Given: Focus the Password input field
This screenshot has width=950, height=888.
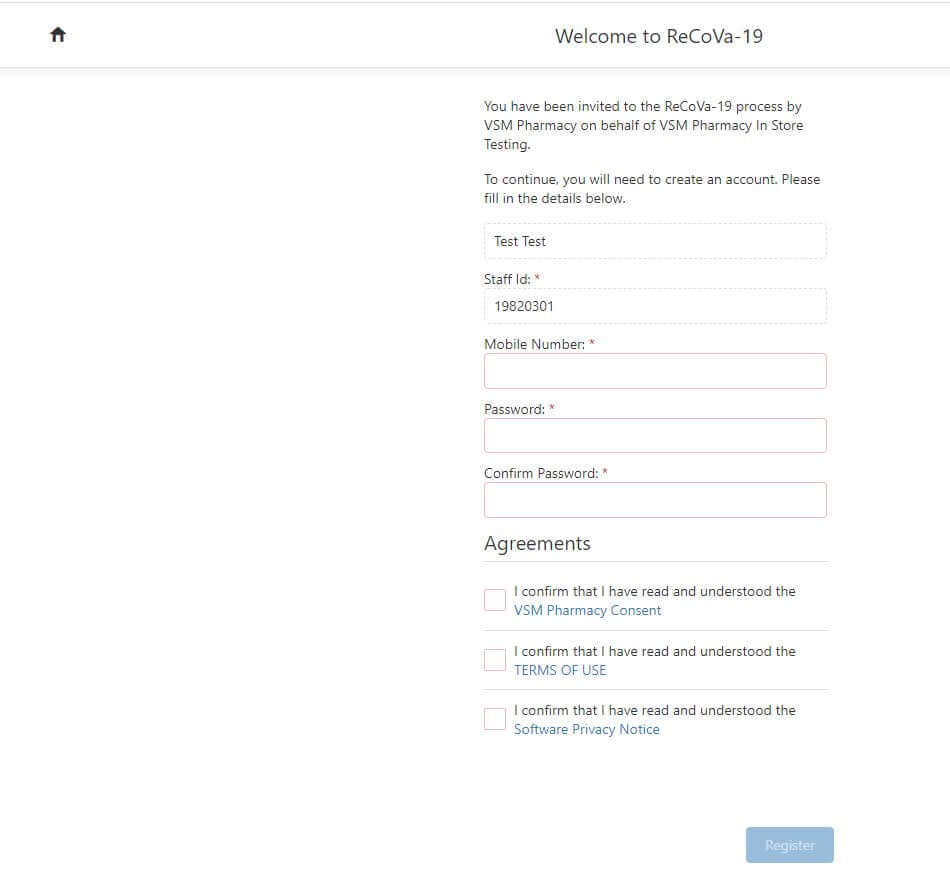Looking at the screenshot, I should click(655, 436).
